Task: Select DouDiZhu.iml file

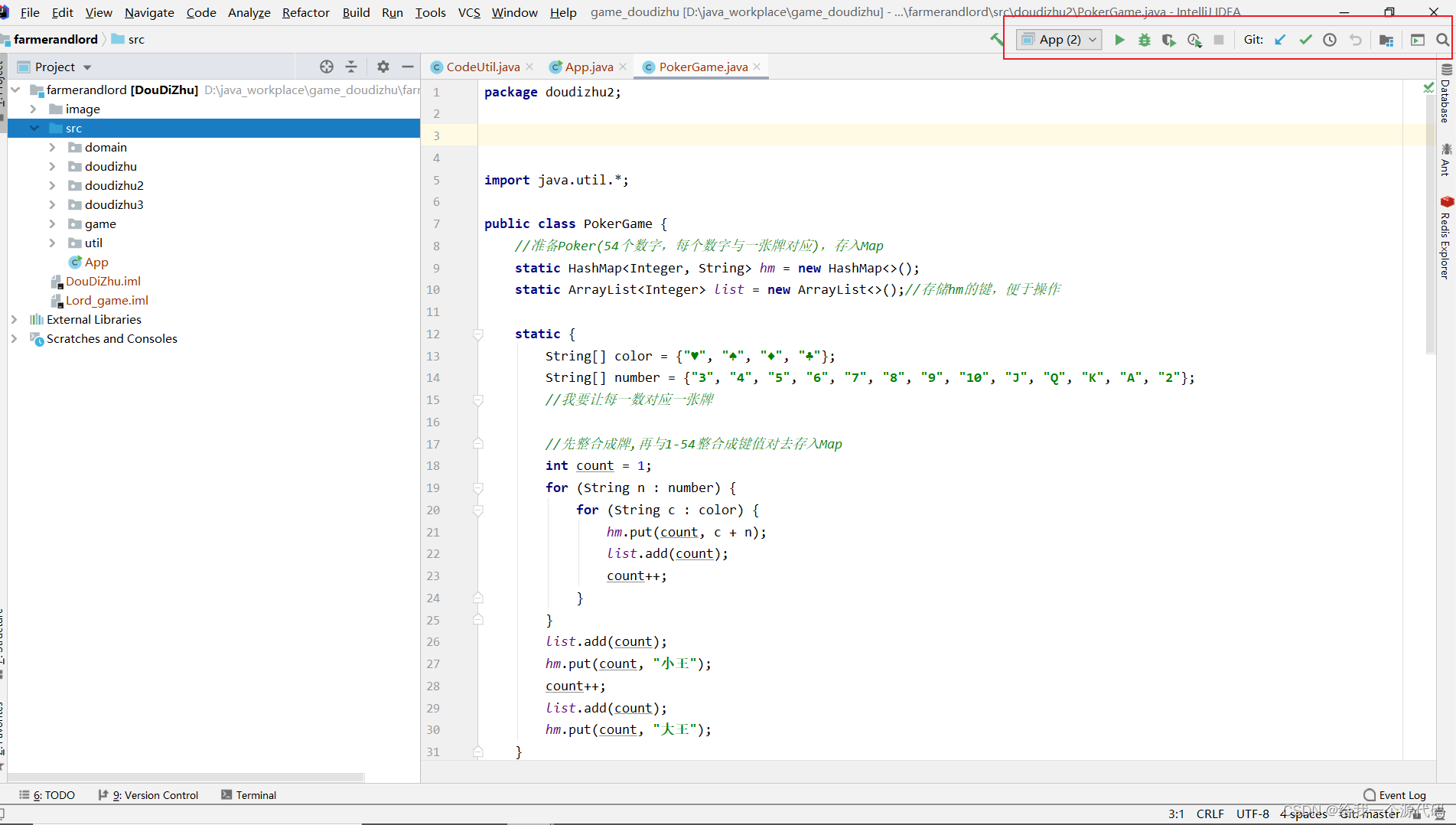Action: click(x=103, y=281)
